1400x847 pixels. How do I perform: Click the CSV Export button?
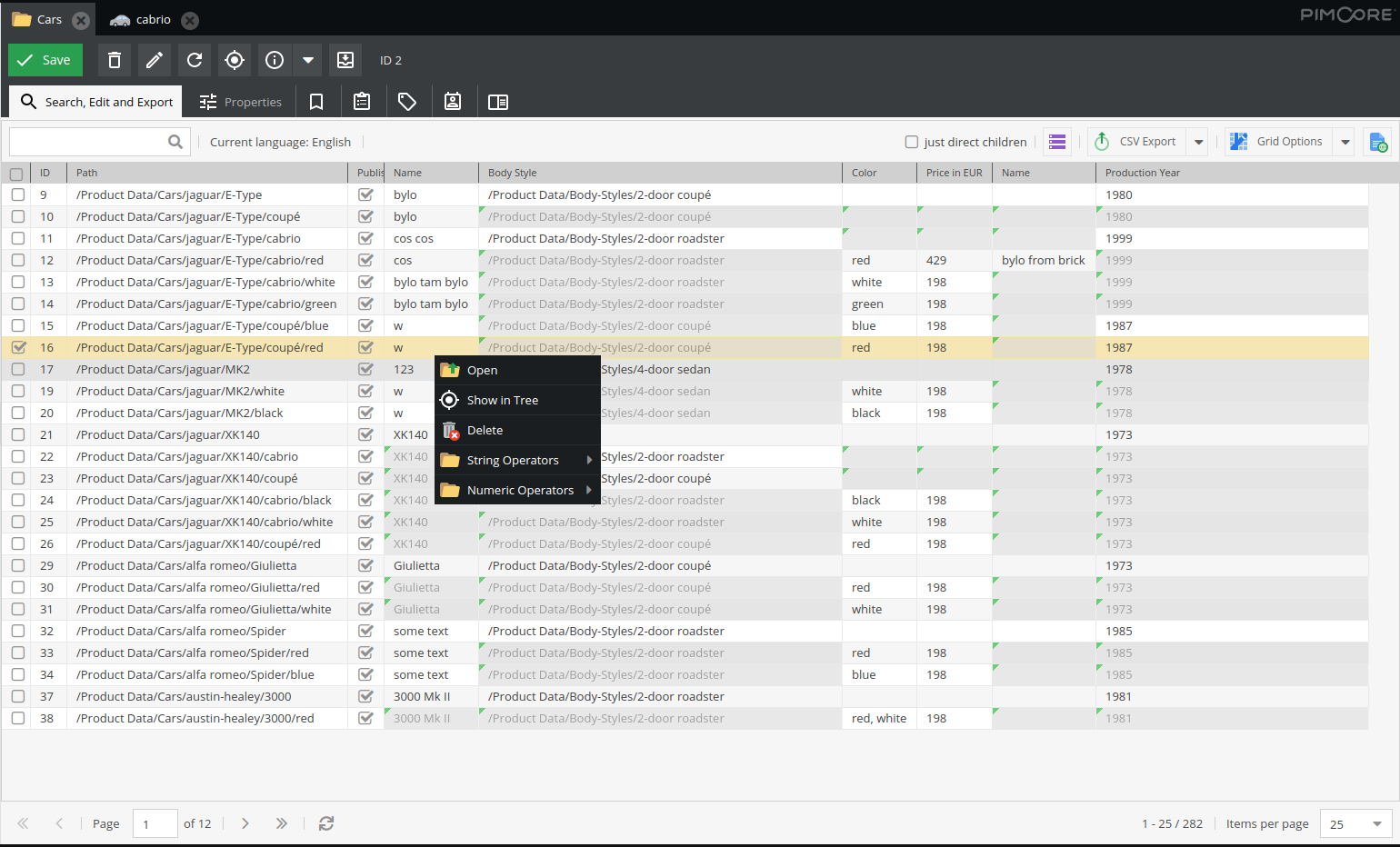pyautogui.click(x=1136, y=142)
